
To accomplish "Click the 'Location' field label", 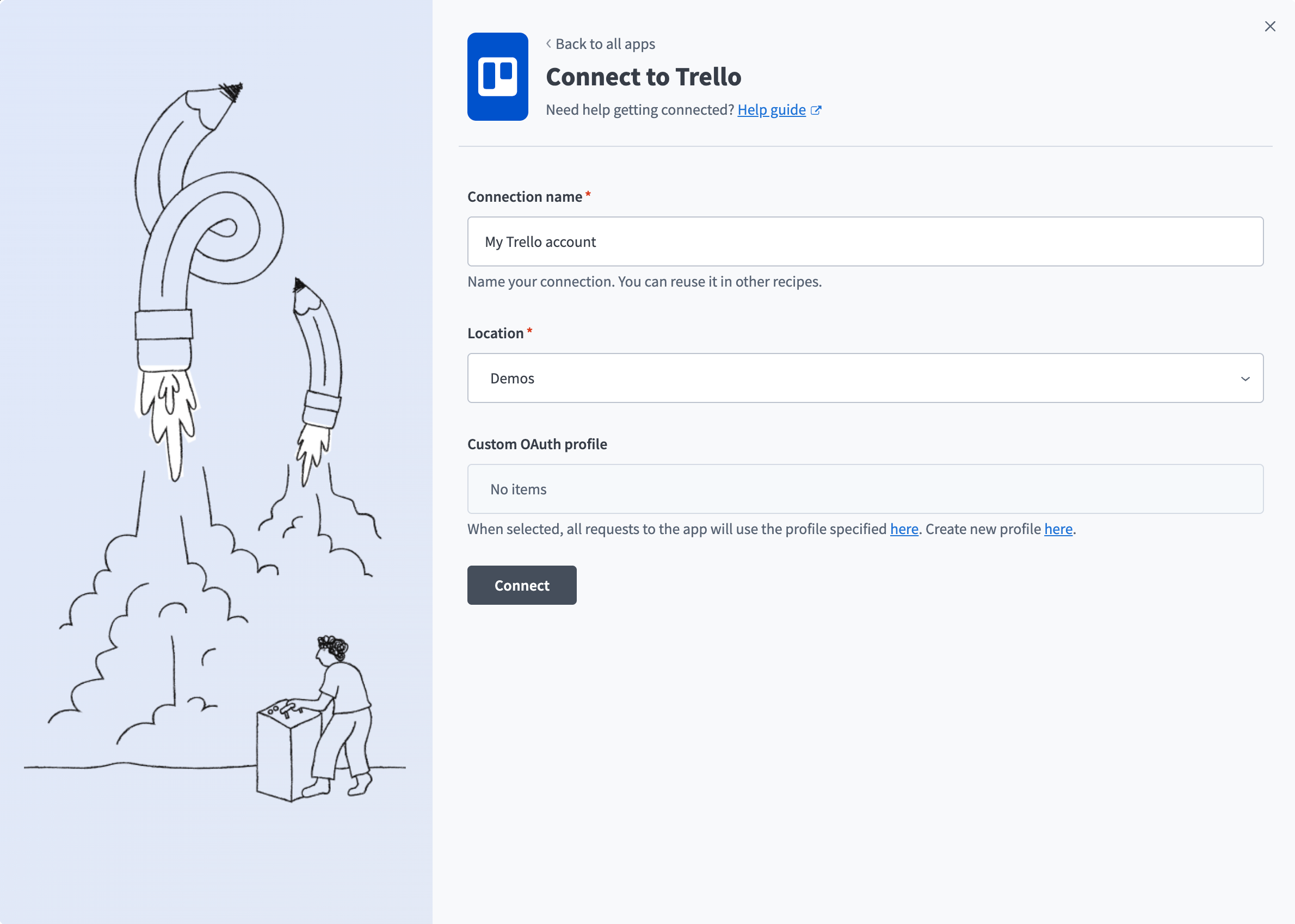I will tap(495, 333).
